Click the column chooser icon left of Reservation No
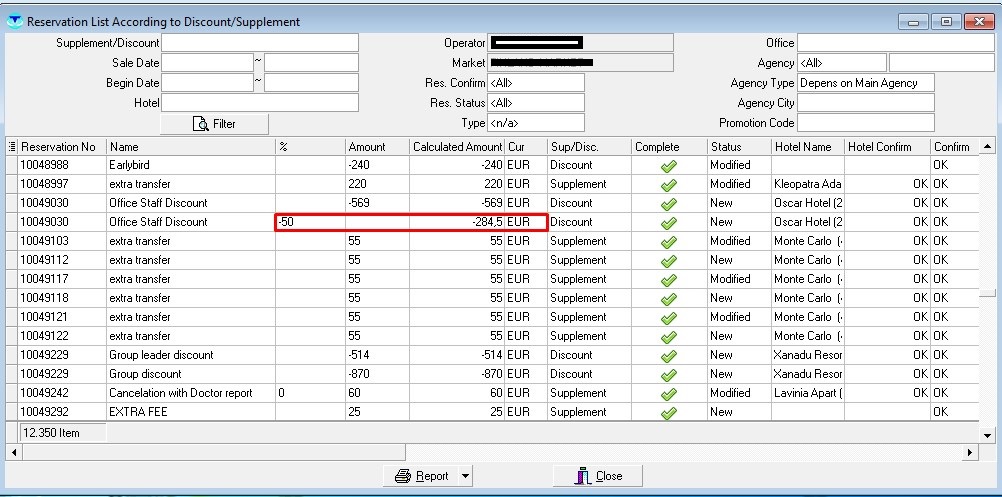This screenshot has height=497, width=1002. pos(12,147)
